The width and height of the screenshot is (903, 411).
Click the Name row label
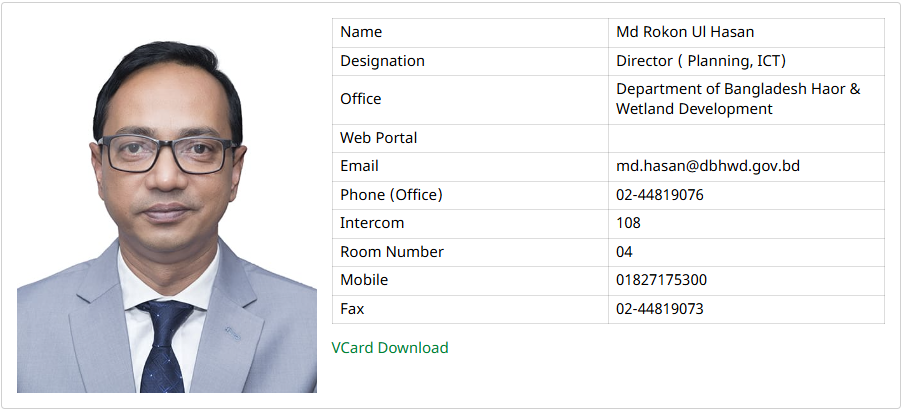(361, 32)
